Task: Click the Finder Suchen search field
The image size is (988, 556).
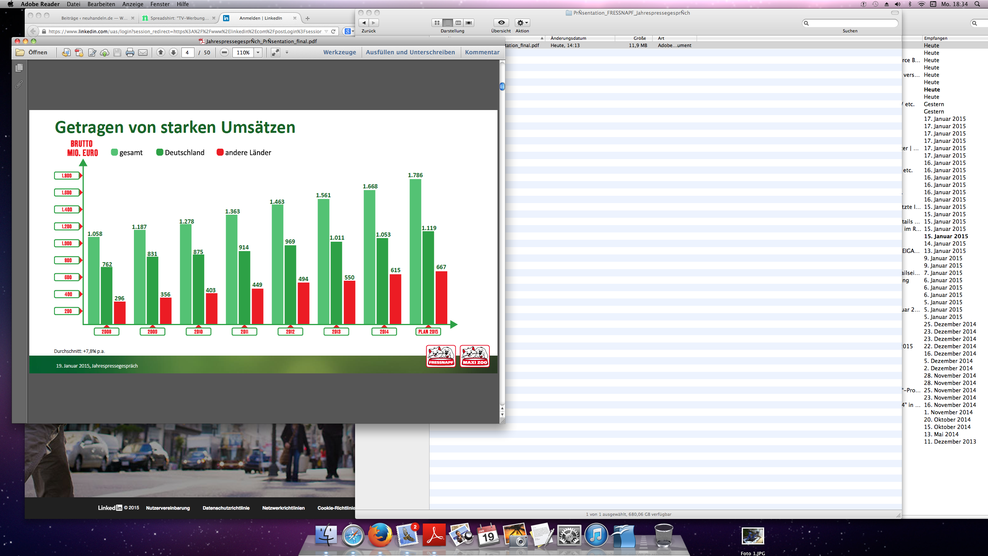Action: coord(850,23)
